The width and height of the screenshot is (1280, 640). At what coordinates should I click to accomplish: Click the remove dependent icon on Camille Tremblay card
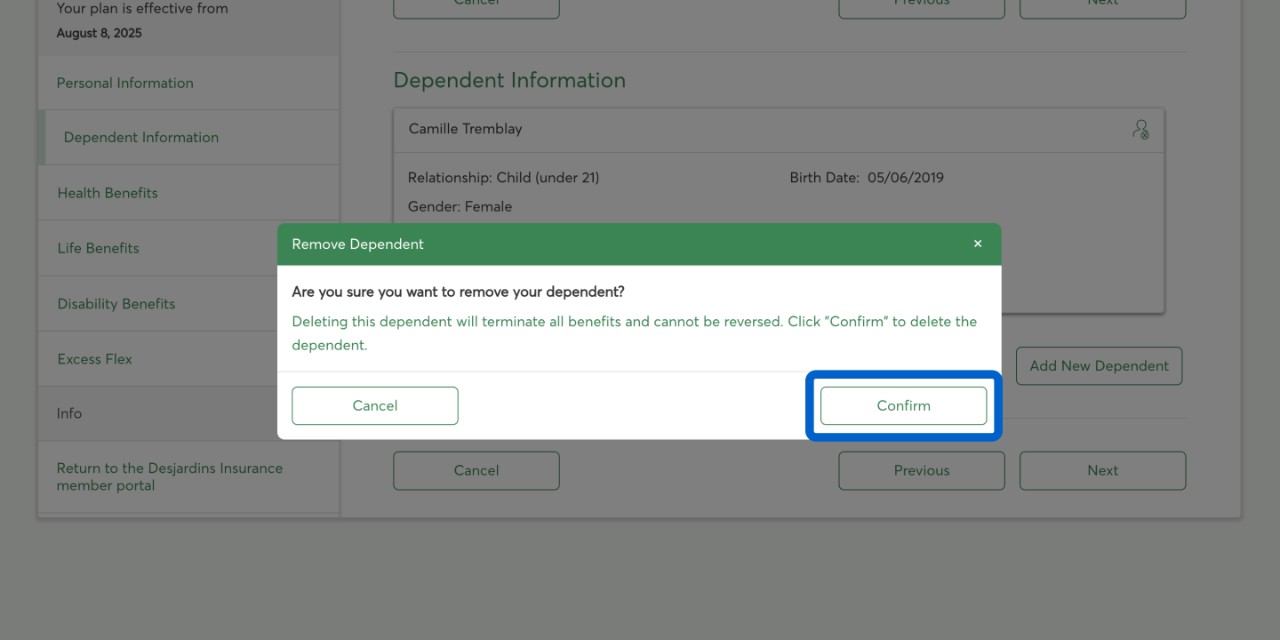[1140, 129]
